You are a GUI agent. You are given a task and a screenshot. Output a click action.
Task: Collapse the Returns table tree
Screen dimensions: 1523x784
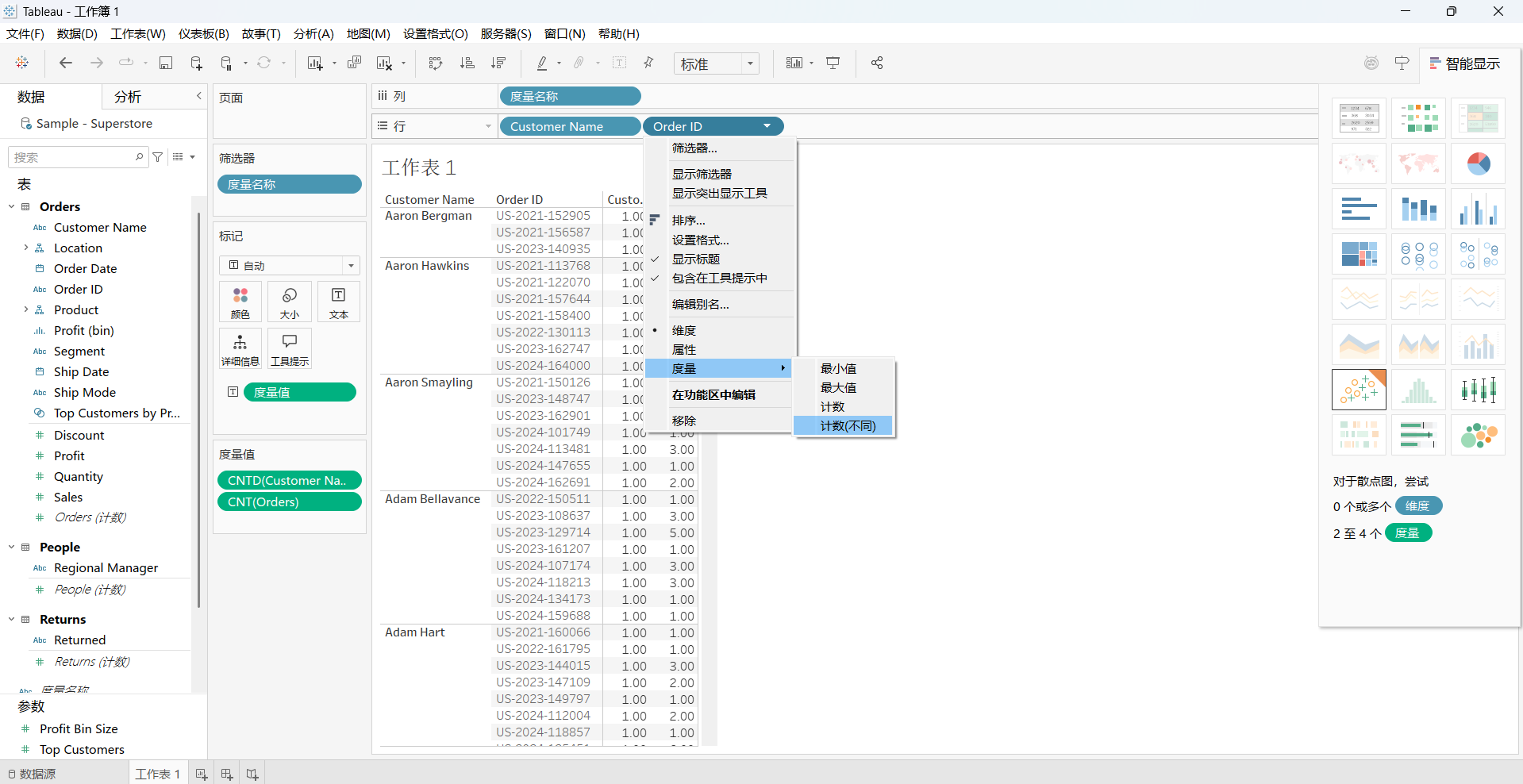pos(12,619)
